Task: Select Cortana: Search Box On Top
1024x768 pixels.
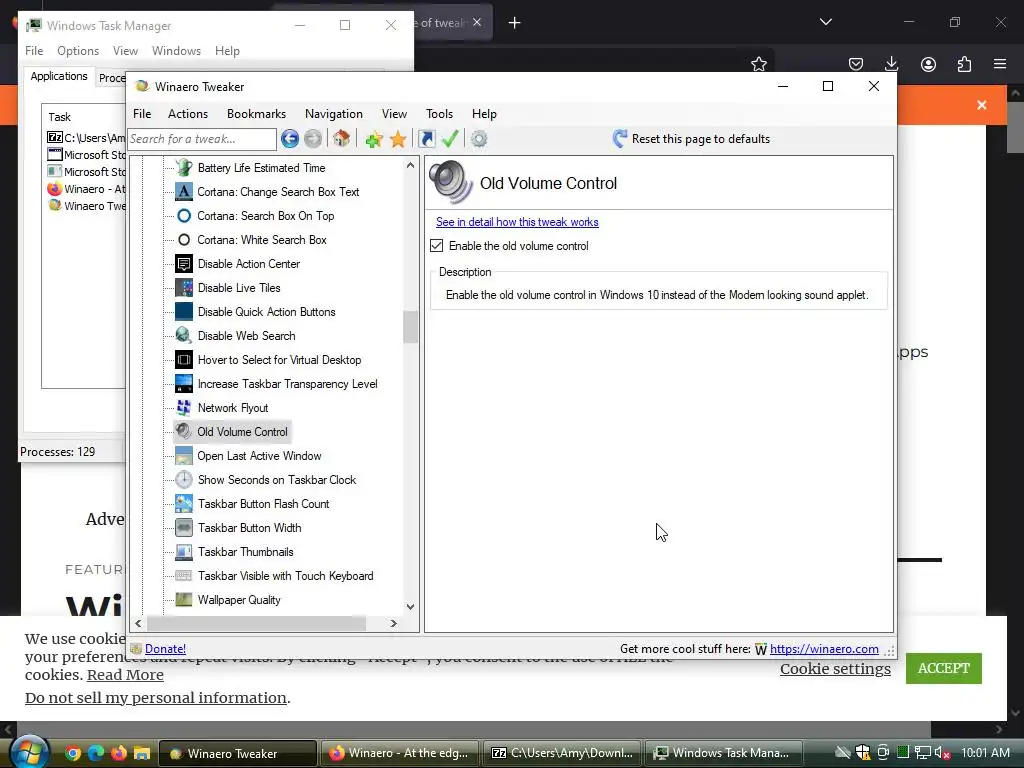Action: [266, 216]
